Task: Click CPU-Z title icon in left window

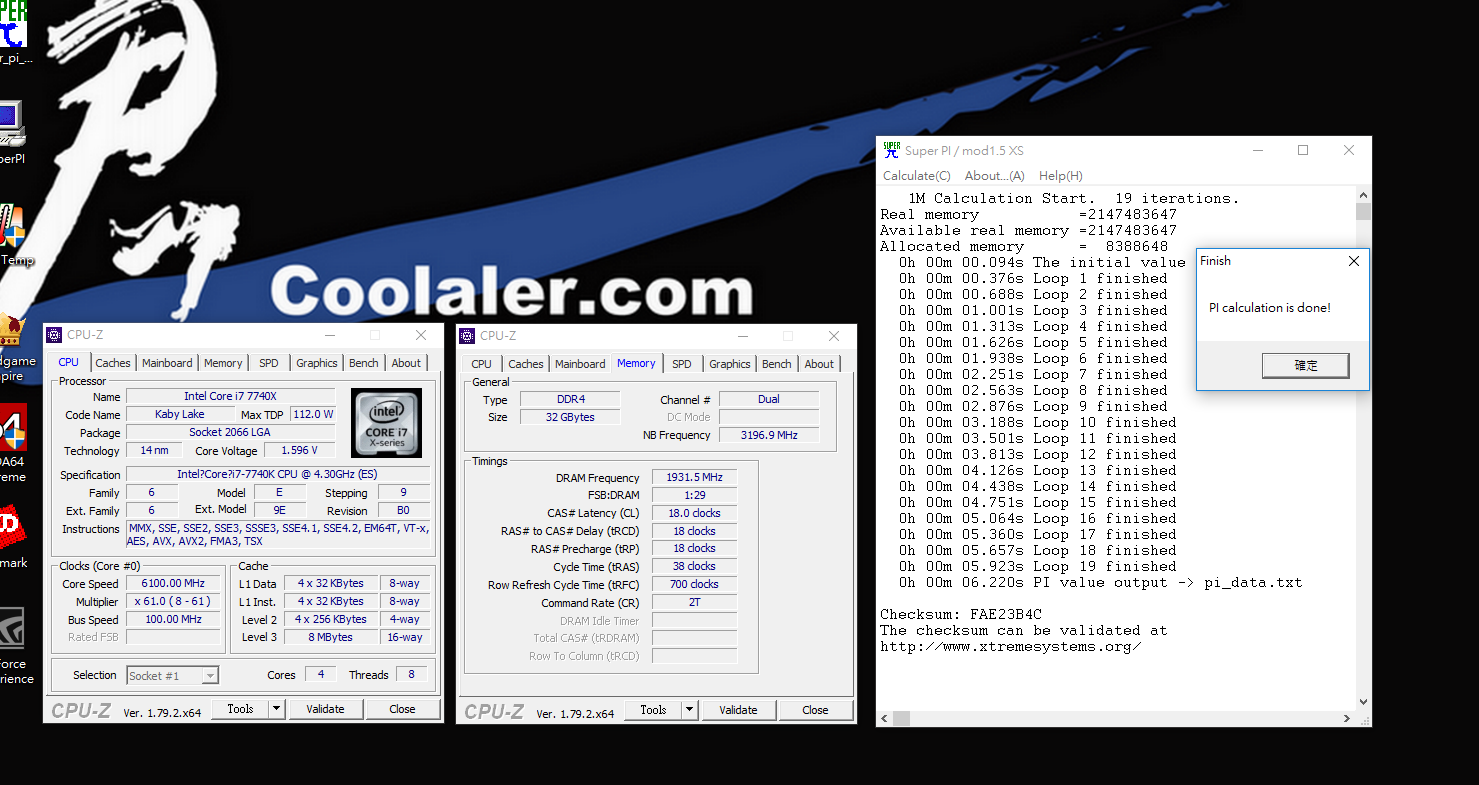Action: (56, 335)
